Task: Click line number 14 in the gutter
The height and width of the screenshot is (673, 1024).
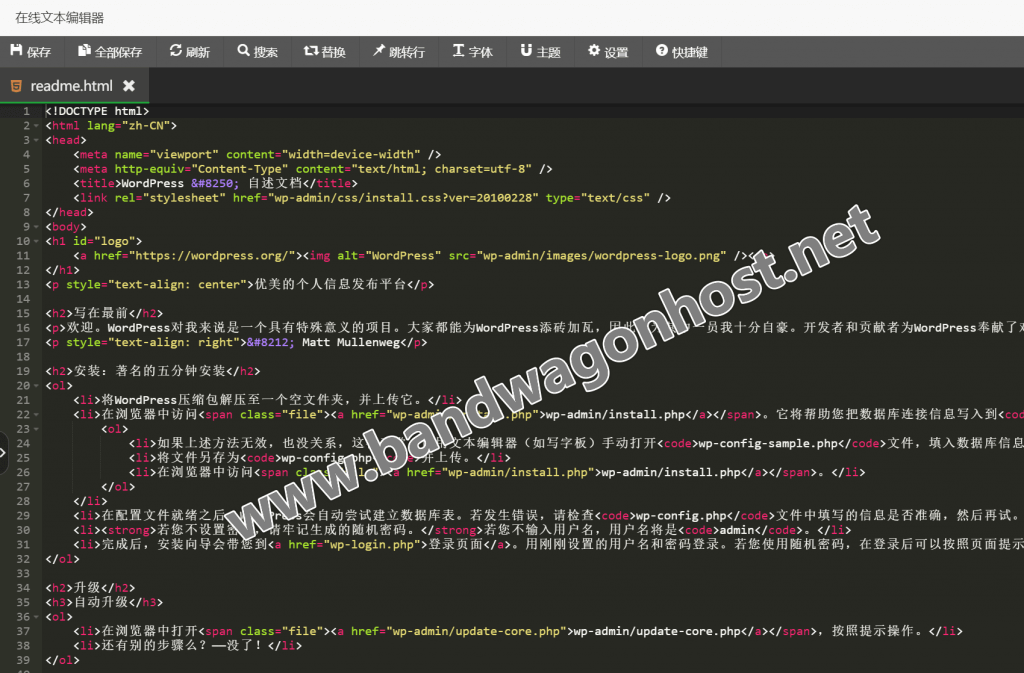Action: click(x=23, y=299)
